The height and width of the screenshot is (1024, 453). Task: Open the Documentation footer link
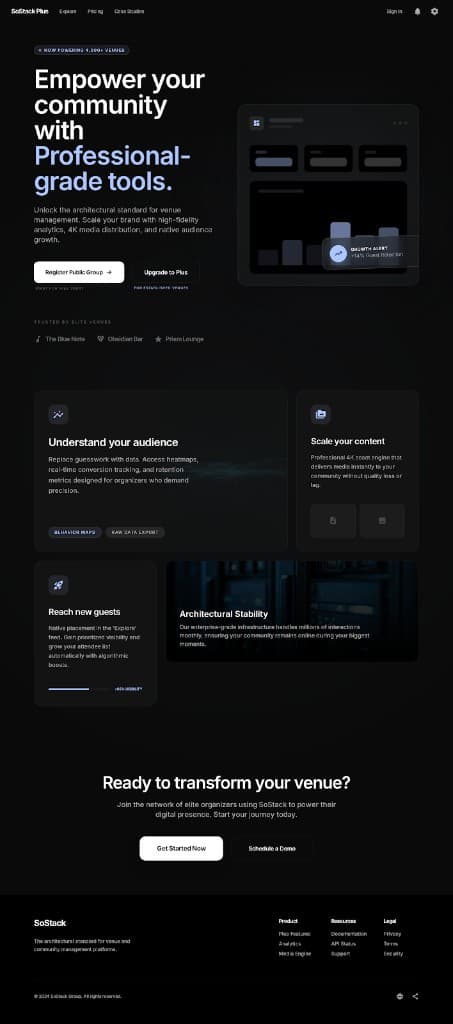[349, 934]
